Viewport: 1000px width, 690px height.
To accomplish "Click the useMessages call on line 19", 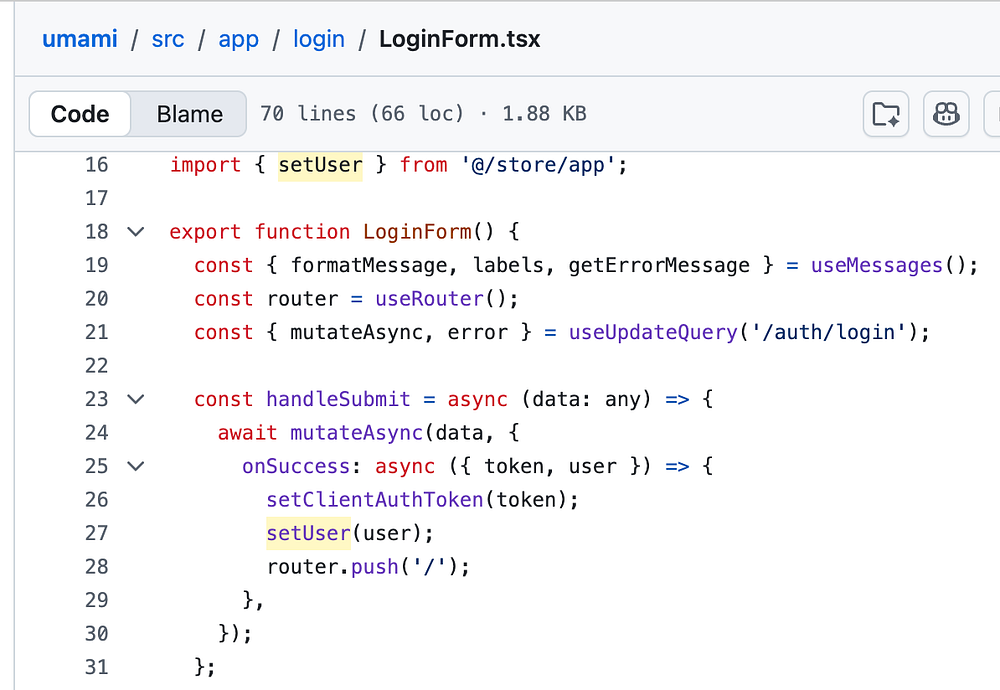I will pos(876,265).
